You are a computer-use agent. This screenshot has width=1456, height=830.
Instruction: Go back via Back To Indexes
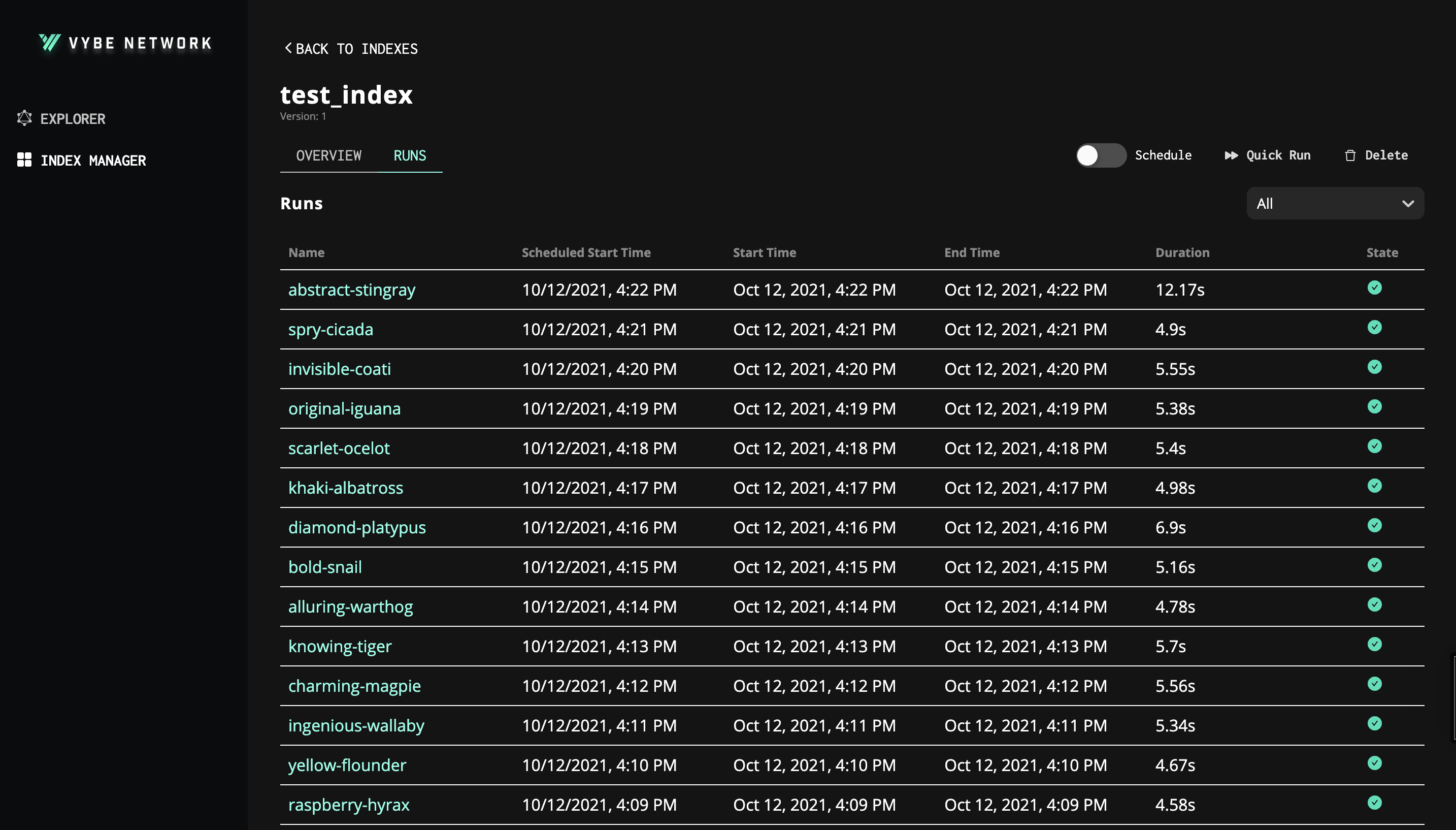[x=356, y=49]
